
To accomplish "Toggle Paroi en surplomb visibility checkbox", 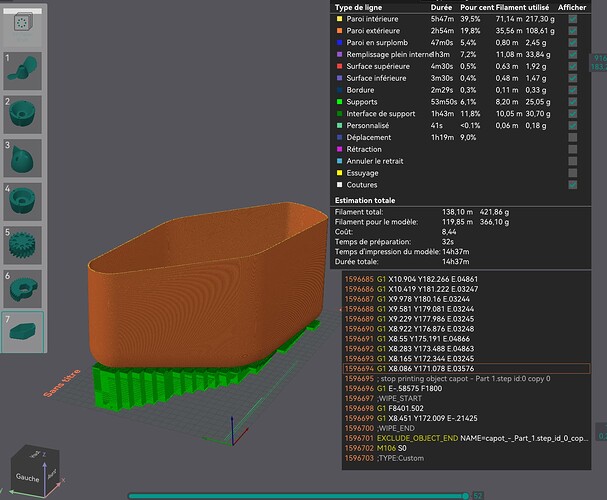I will click(573, 43).
